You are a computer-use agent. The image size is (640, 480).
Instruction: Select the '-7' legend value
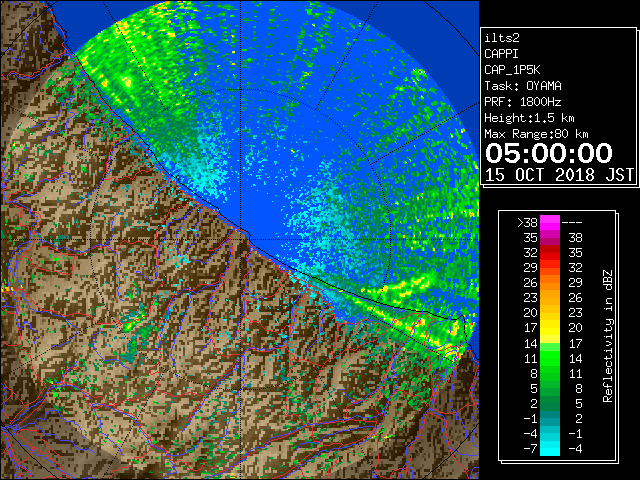[530, 448]
